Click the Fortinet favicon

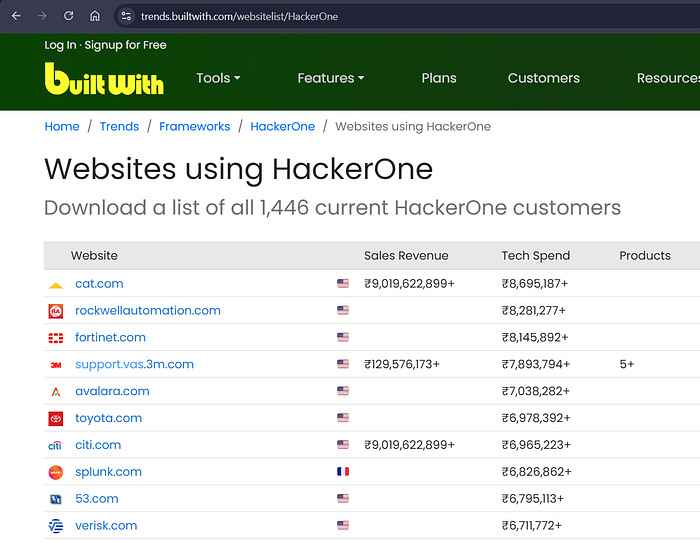pyautogui.click(x=56, y=338)
